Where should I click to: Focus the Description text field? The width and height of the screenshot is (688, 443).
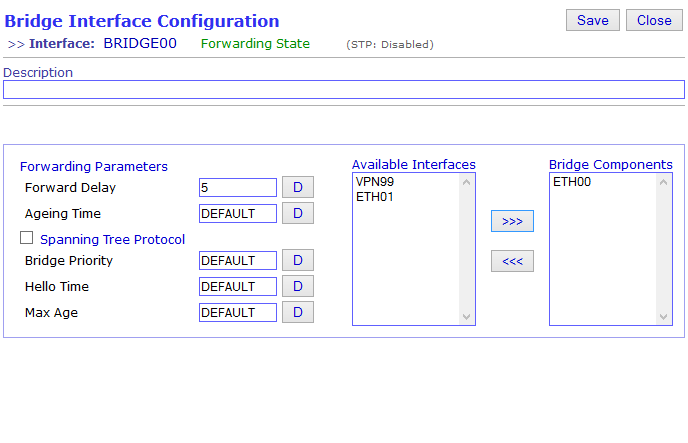344,89
